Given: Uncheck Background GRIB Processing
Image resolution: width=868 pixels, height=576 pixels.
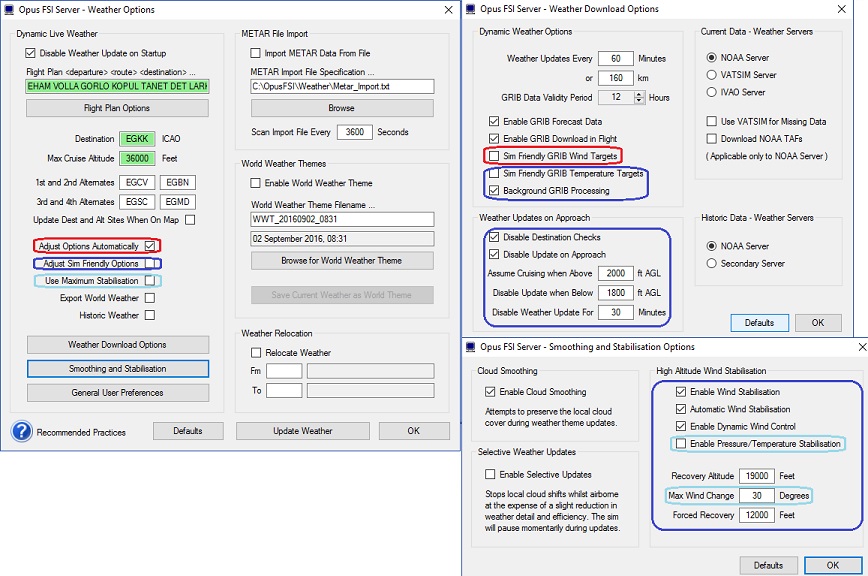Looking at the screenshot, I should 494,190.
